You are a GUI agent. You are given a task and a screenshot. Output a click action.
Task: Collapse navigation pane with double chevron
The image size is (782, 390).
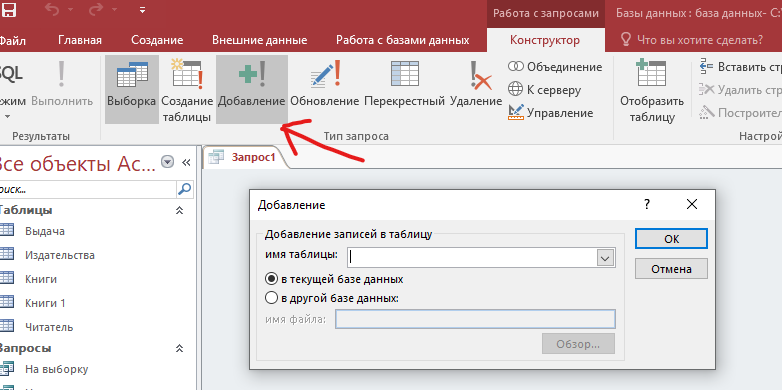(x=187, y=162)
